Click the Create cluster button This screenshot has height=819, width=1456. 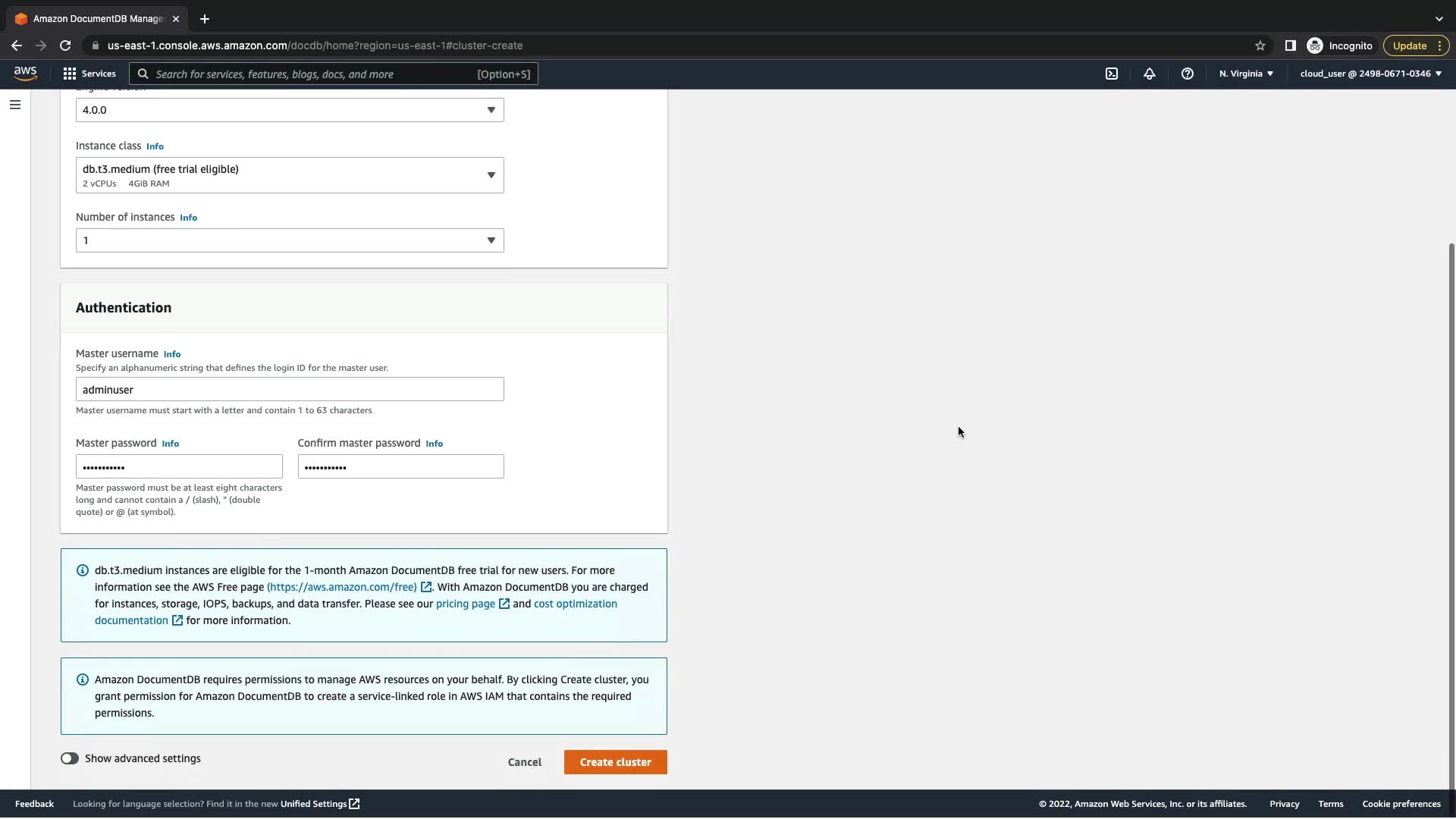pos(615,762)
